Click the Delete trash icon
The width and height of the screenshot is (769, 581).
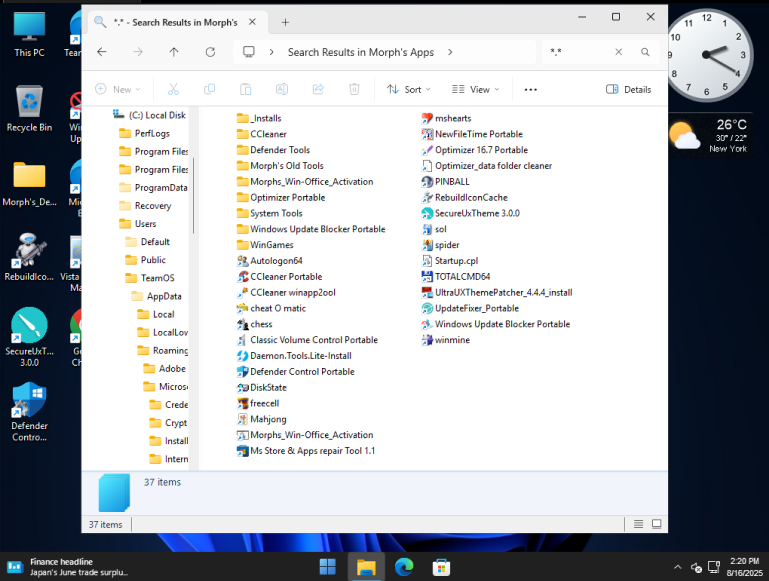tap(354, 89)
